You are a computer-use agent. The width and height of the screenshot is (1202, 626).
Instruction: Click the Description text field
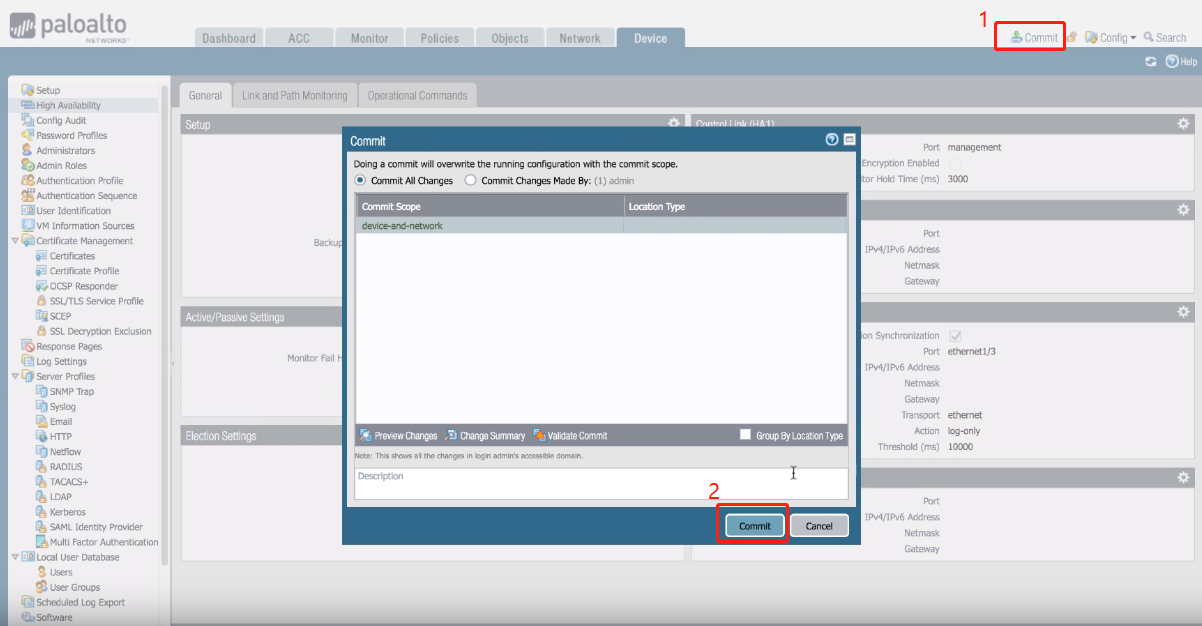click(600, 484)
